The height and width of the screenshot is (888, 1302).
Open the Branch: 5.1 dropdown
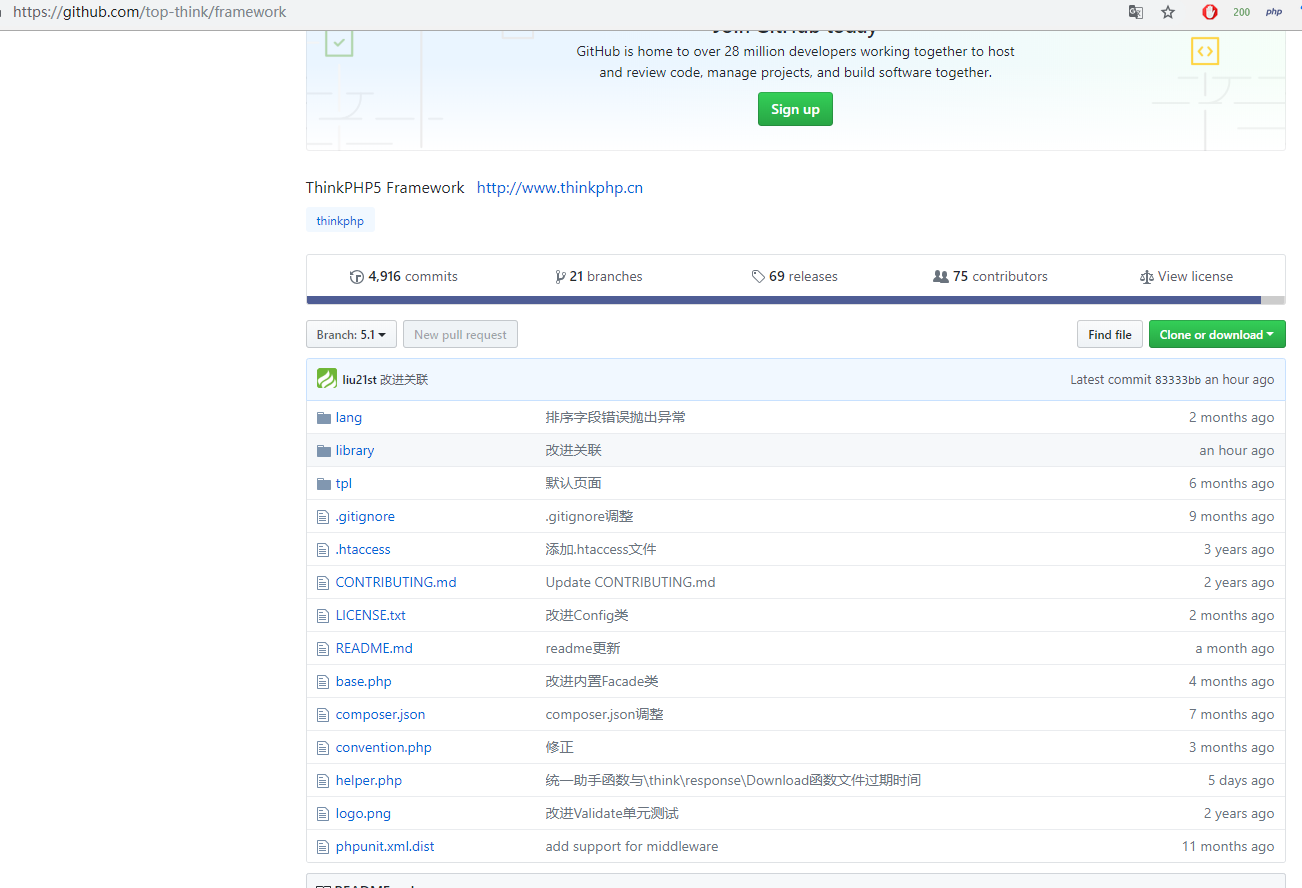click(351, 335)
